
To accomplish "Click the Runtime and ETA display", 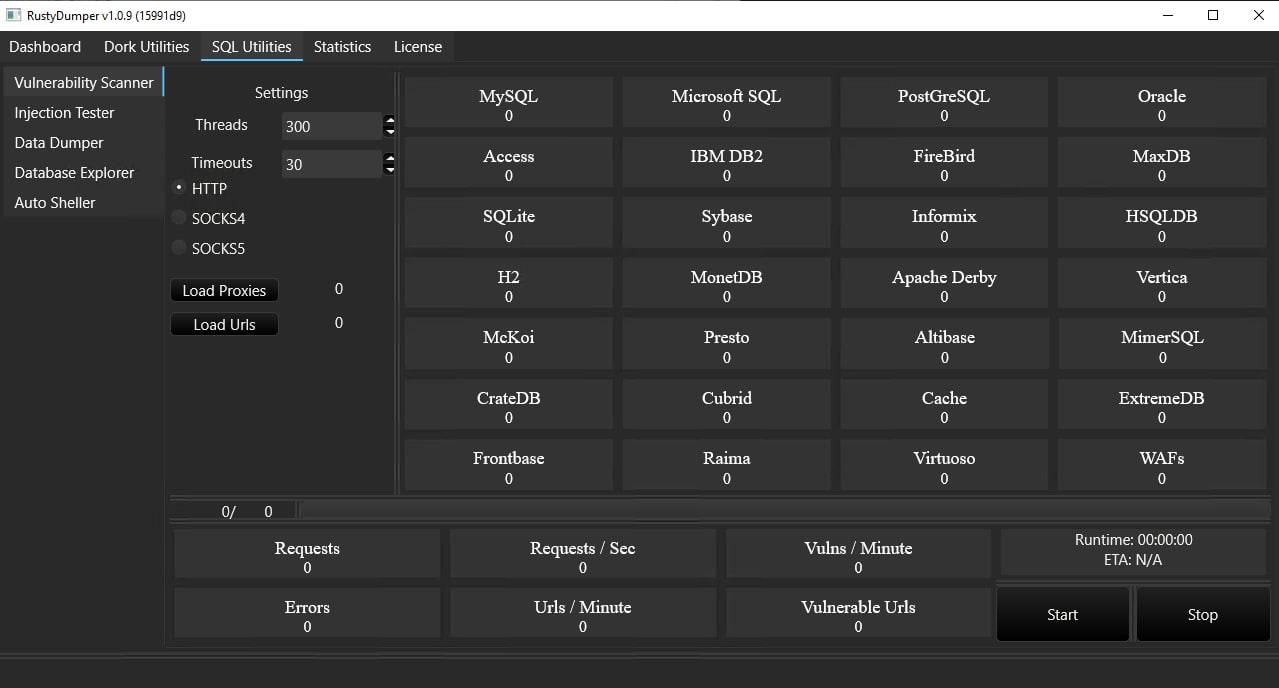I will [x=1134, y=550].
